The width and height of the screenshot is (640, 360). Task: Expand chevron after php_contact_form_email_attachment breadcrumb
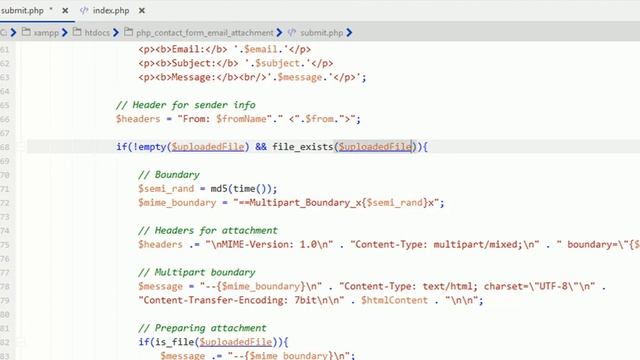pyautogui.click(x=279, y=33)
